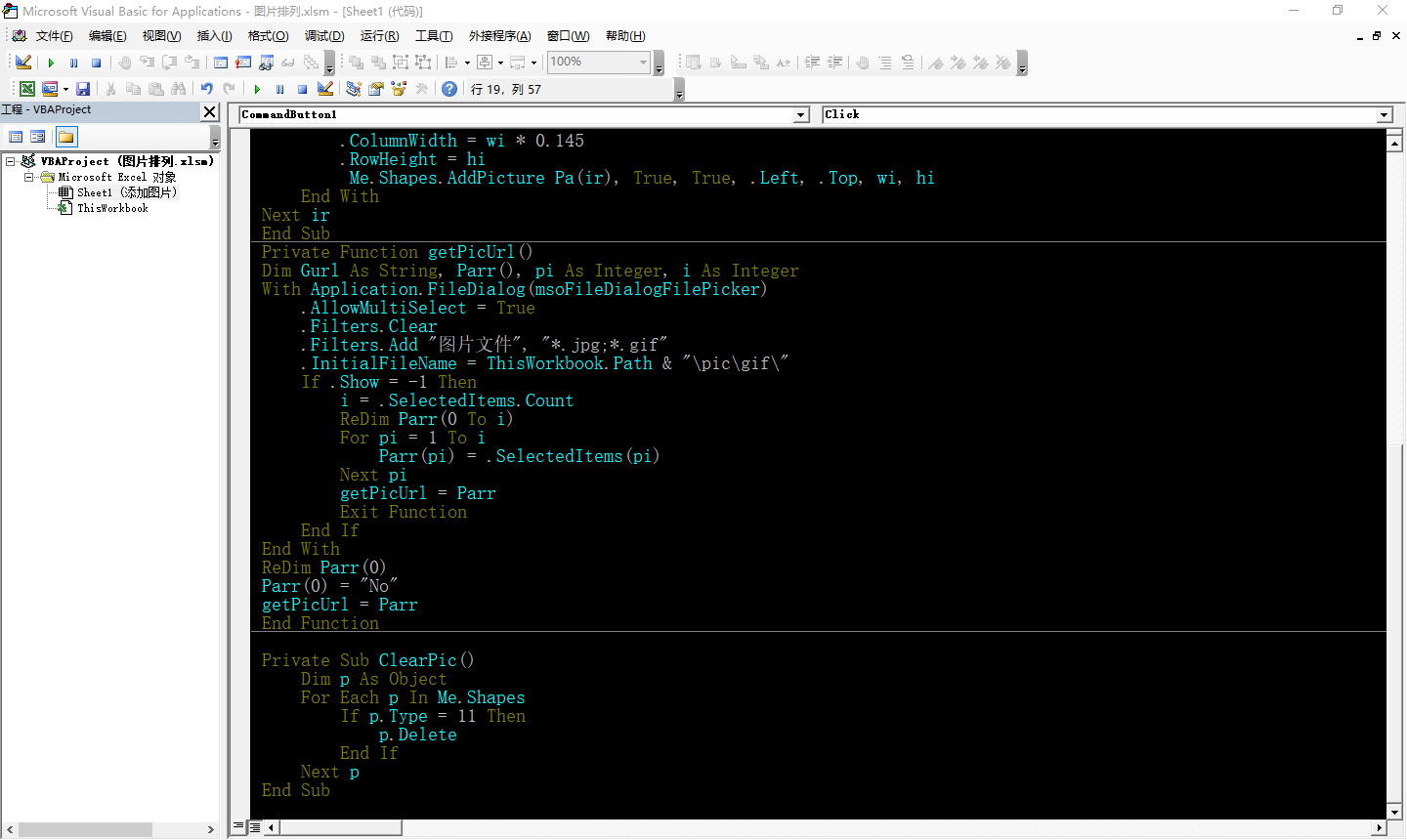The image size is (1407, 840).
Task: Open the Locals window
Action: 221,62
